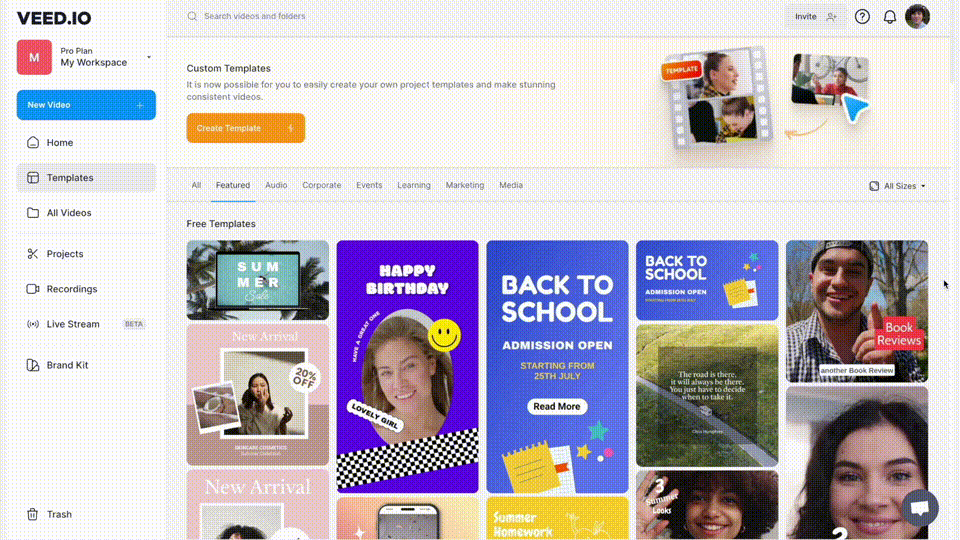Image resolution: width=960 pixels, height=540 pixels.
Task: Click the Invite button
Action: click(816, 17)
